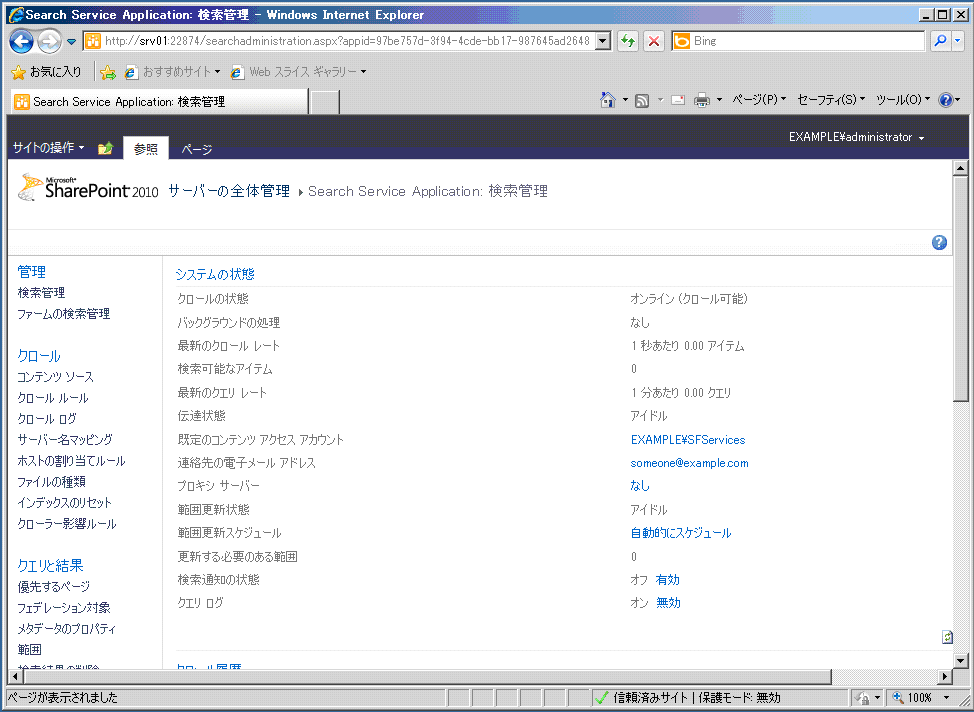This screenshot has width=974, height=712.
Task: Open the browser Home icon
Action: coord(608,99)
